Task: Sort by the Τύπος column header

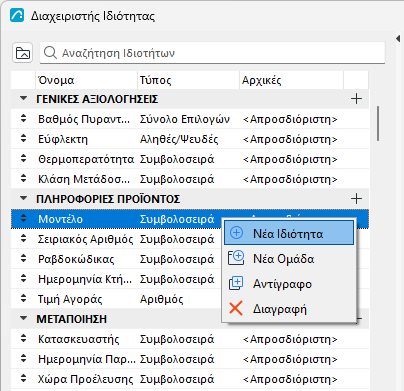Action: click(x=188, y=80)
